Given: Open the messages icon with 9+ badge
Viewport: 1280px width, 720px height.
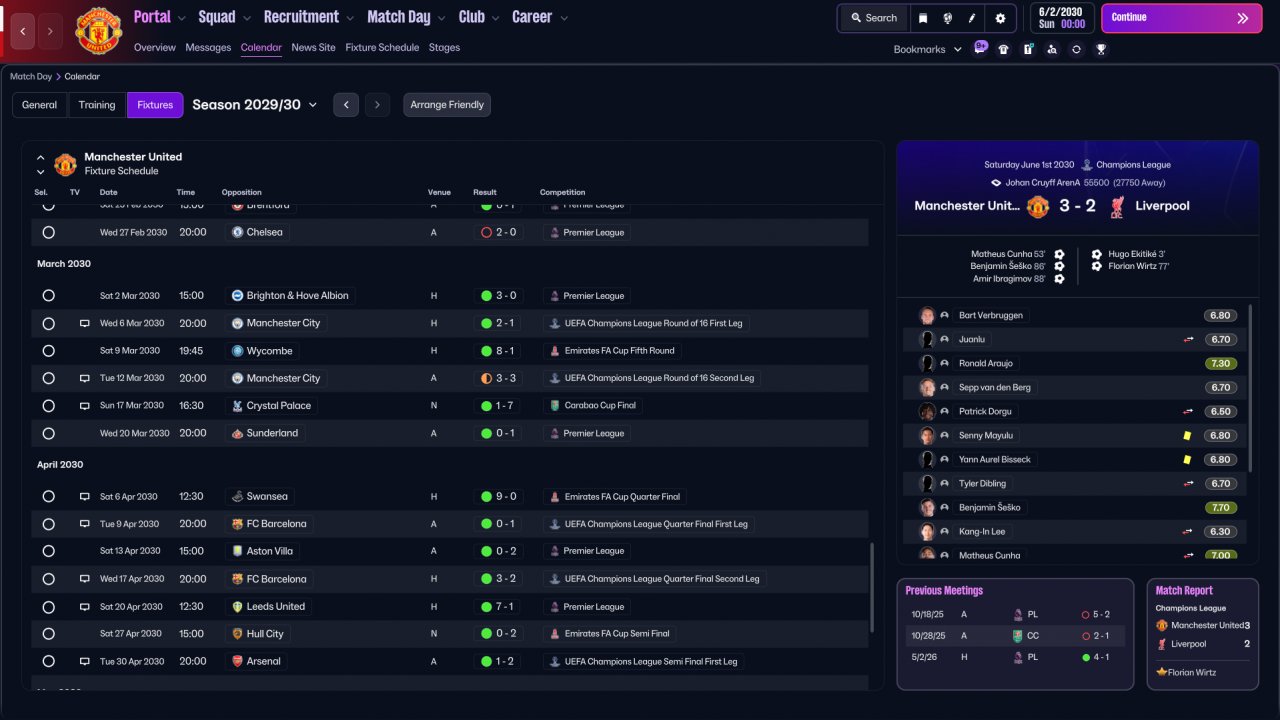Looking at the screenshot, I should pyautogui.click(x=980, y=48).
